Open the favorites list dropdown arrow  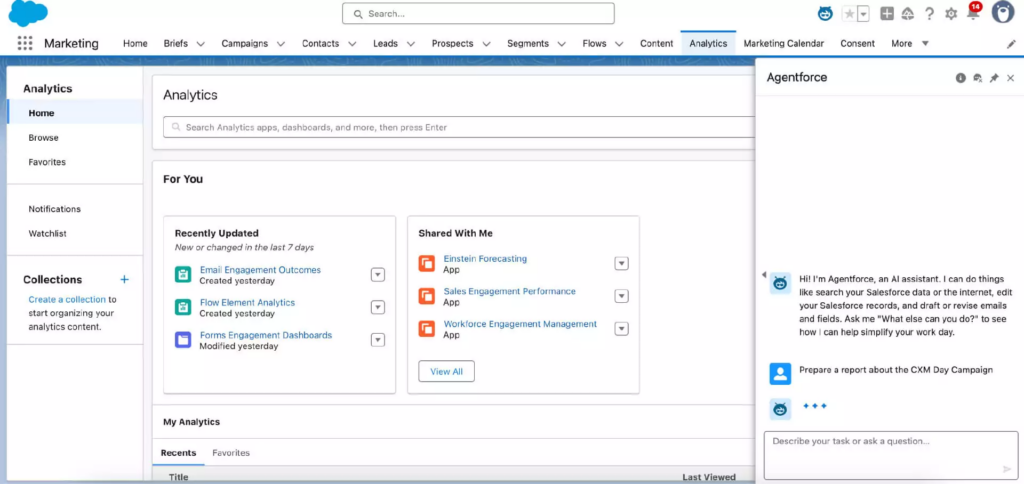863,14
